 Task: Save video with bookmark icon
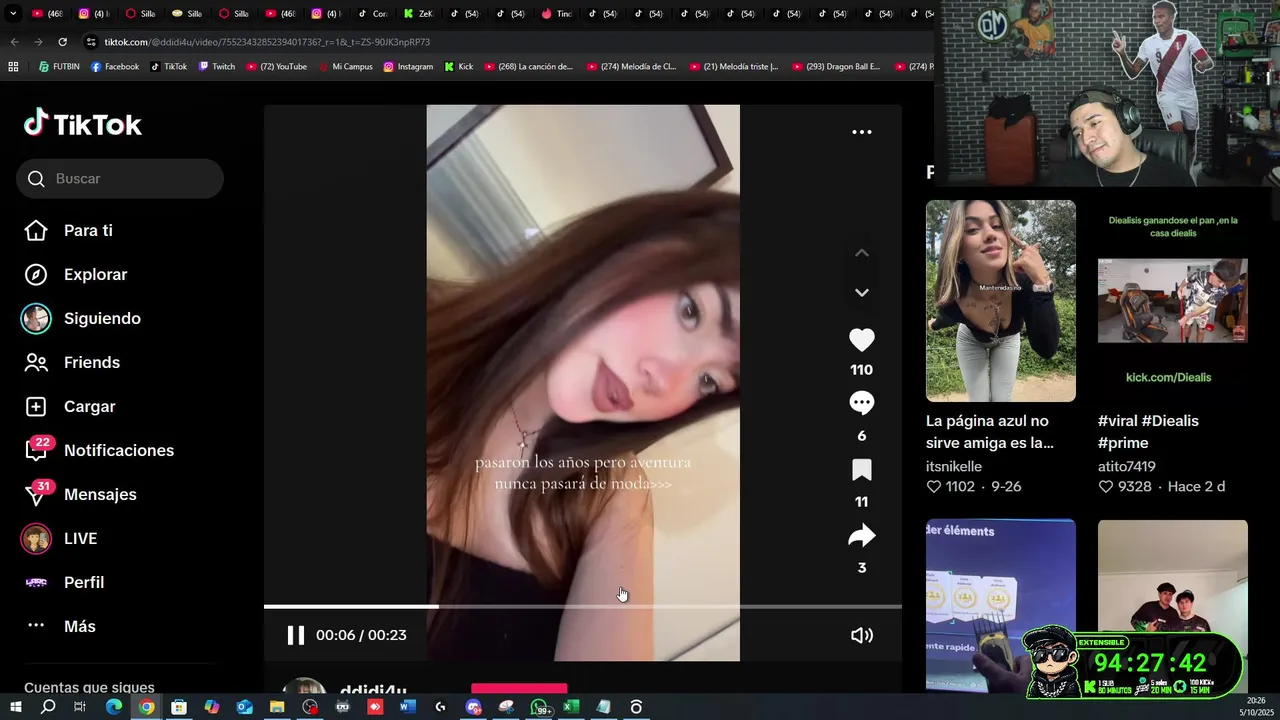tap(861, 470)
